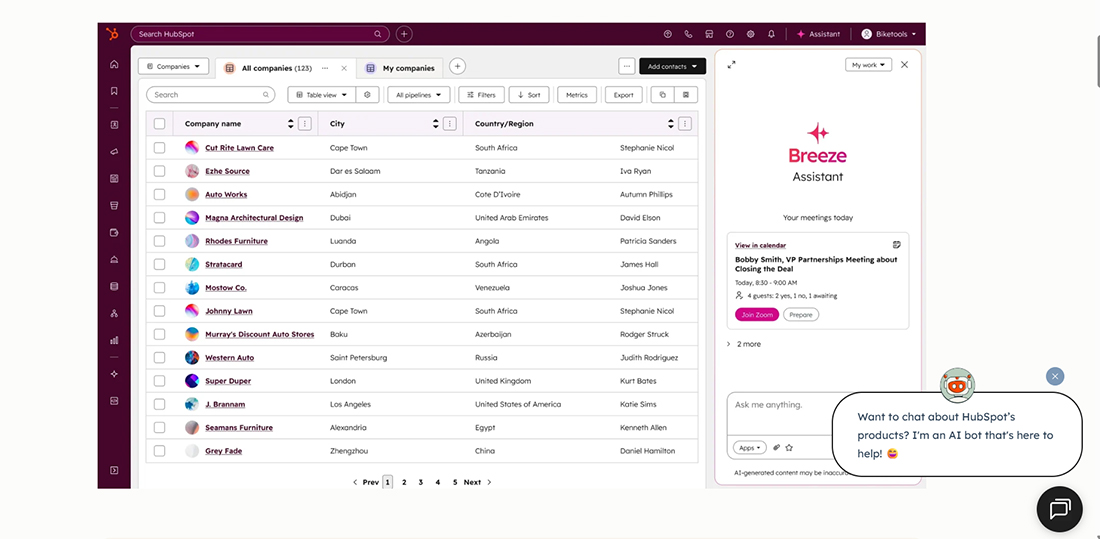1100x539 pixels.
Task: Open the City column options menu
Action: point(450,124)
